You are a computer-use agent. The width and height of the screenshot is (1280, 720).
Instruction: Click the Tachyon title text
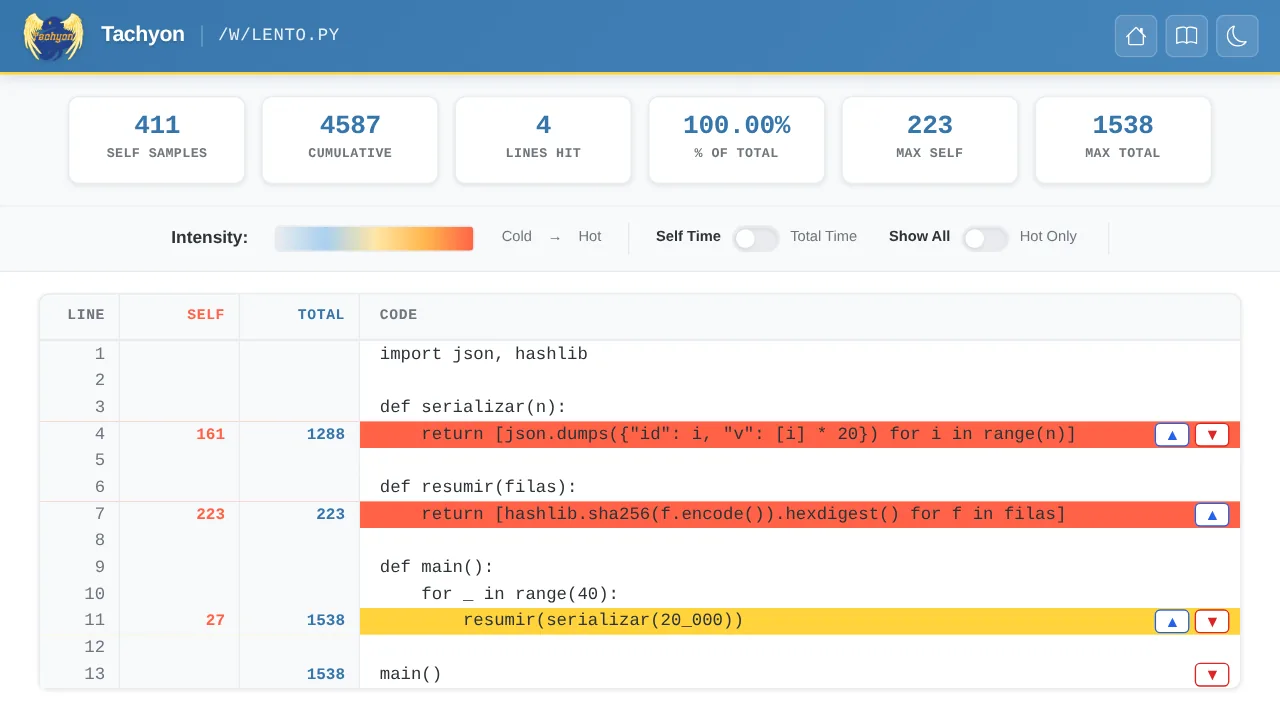(x=143, y=35)
